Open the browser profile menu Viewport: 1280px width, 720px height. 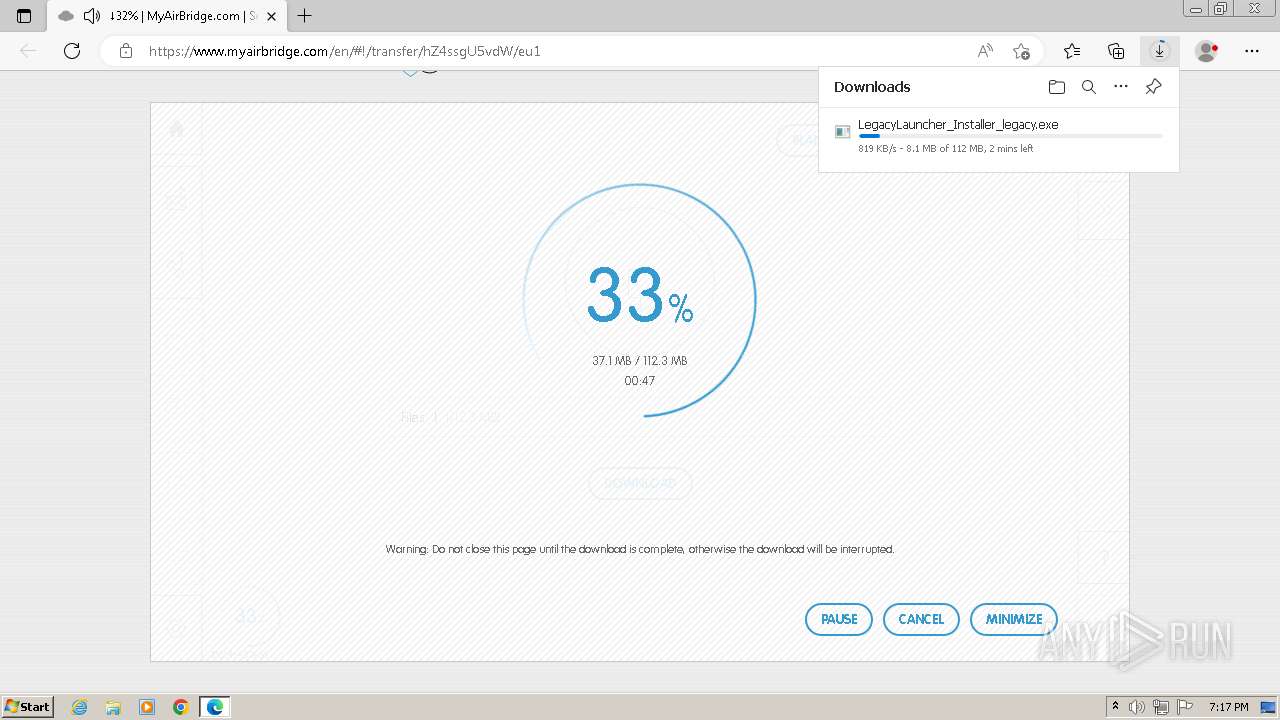coord(1207,51)
